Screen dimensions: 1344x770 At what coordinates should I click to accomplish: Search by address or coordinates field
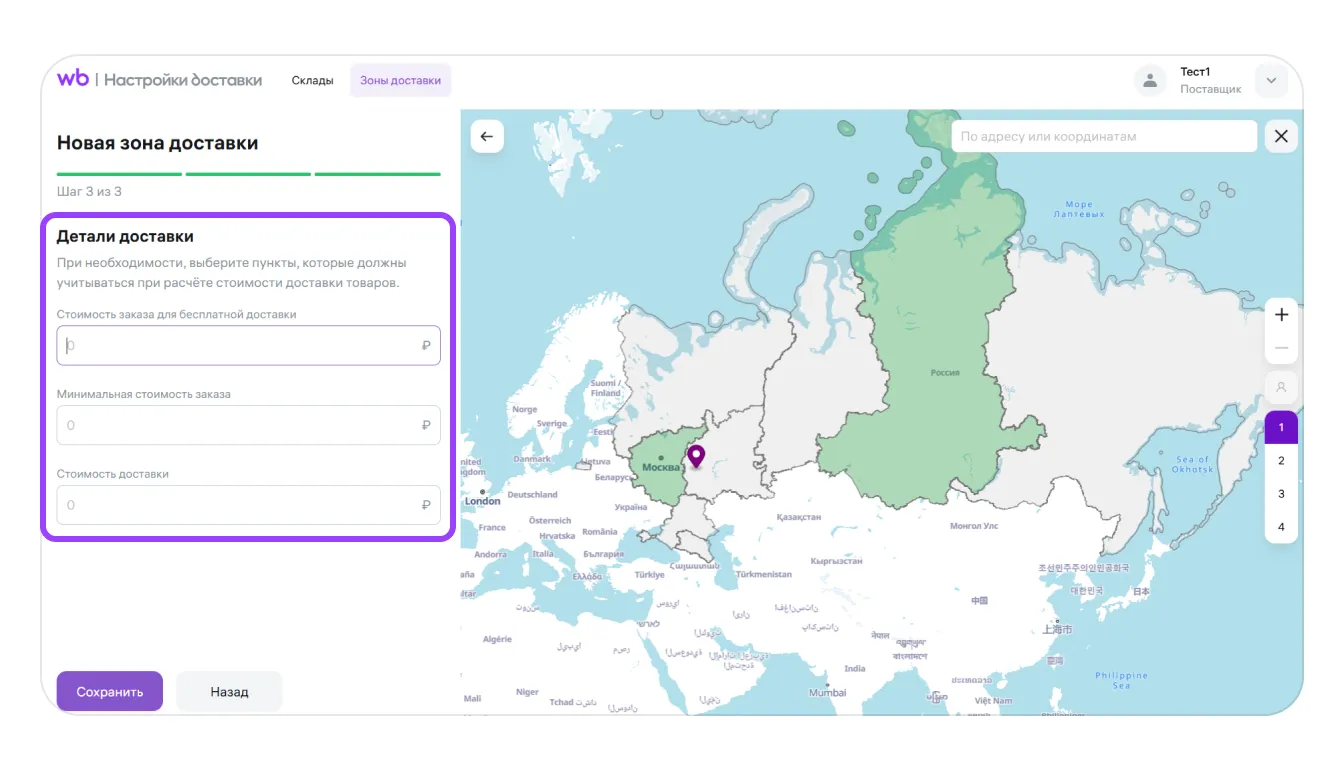(1103, 137)
